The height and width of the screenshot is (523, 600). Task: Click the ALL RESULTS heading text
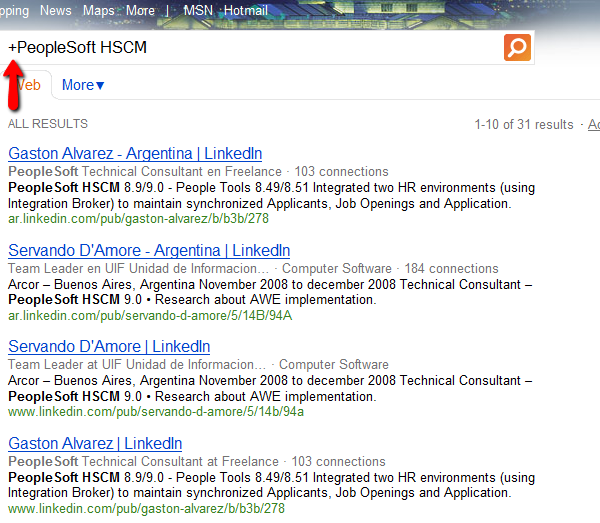tap(48, 124)
